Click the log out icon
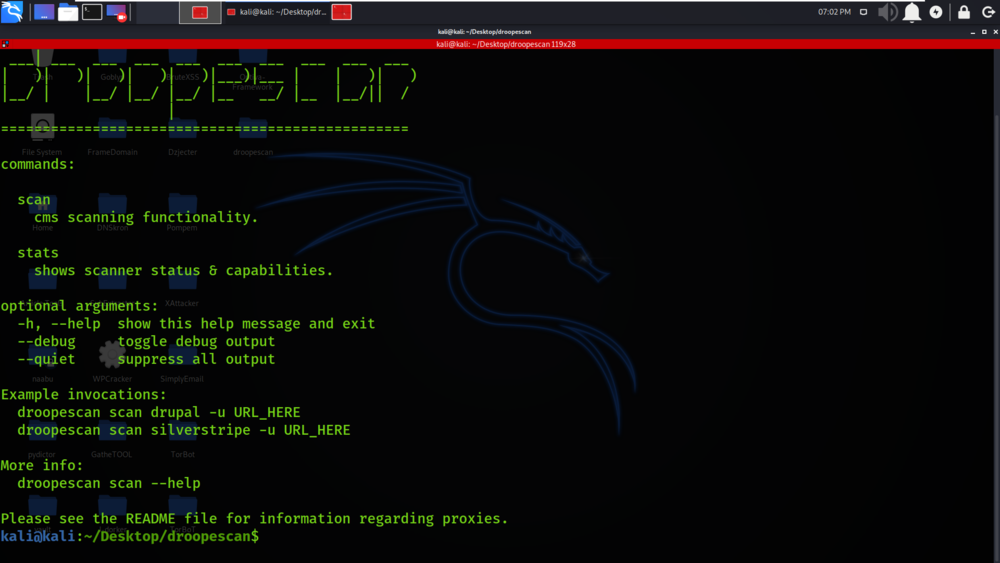The width and height of the screenshot is (1000, 563). point(988,12)
